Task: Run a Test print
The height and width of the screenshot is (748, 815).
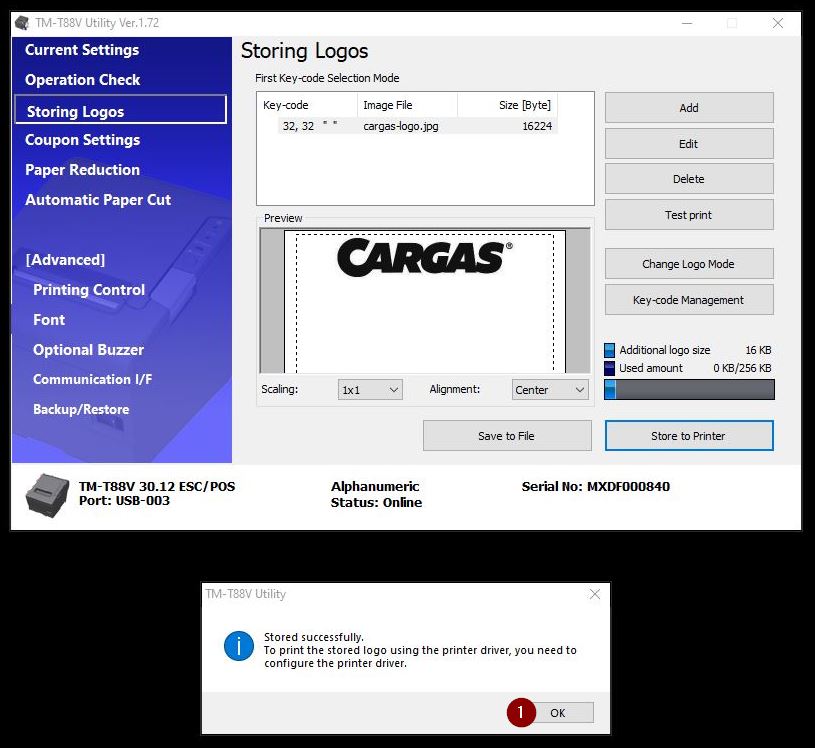Action: 689,215
